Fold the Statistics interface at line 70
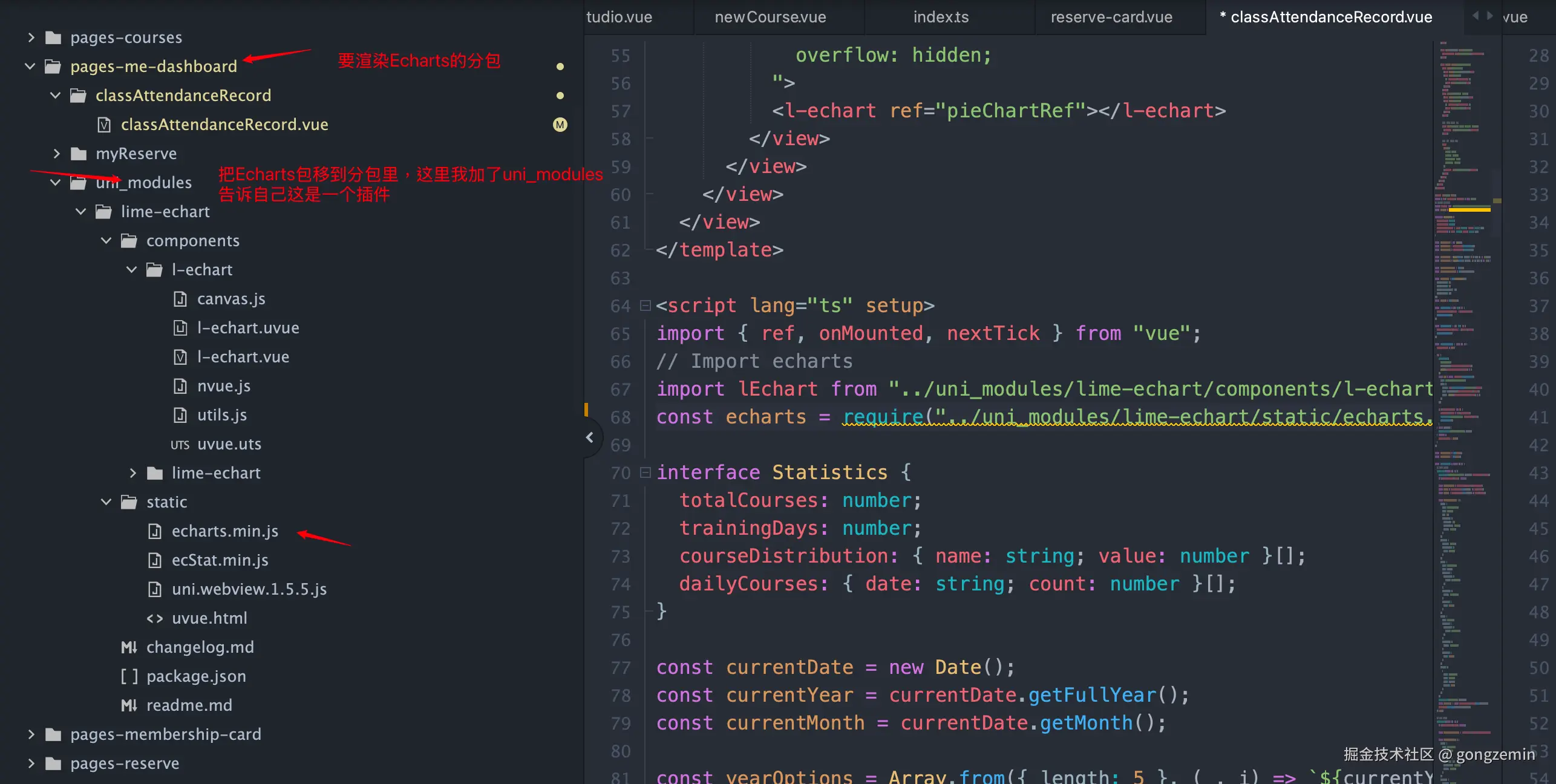The image size is (1556, 784). 645,472
